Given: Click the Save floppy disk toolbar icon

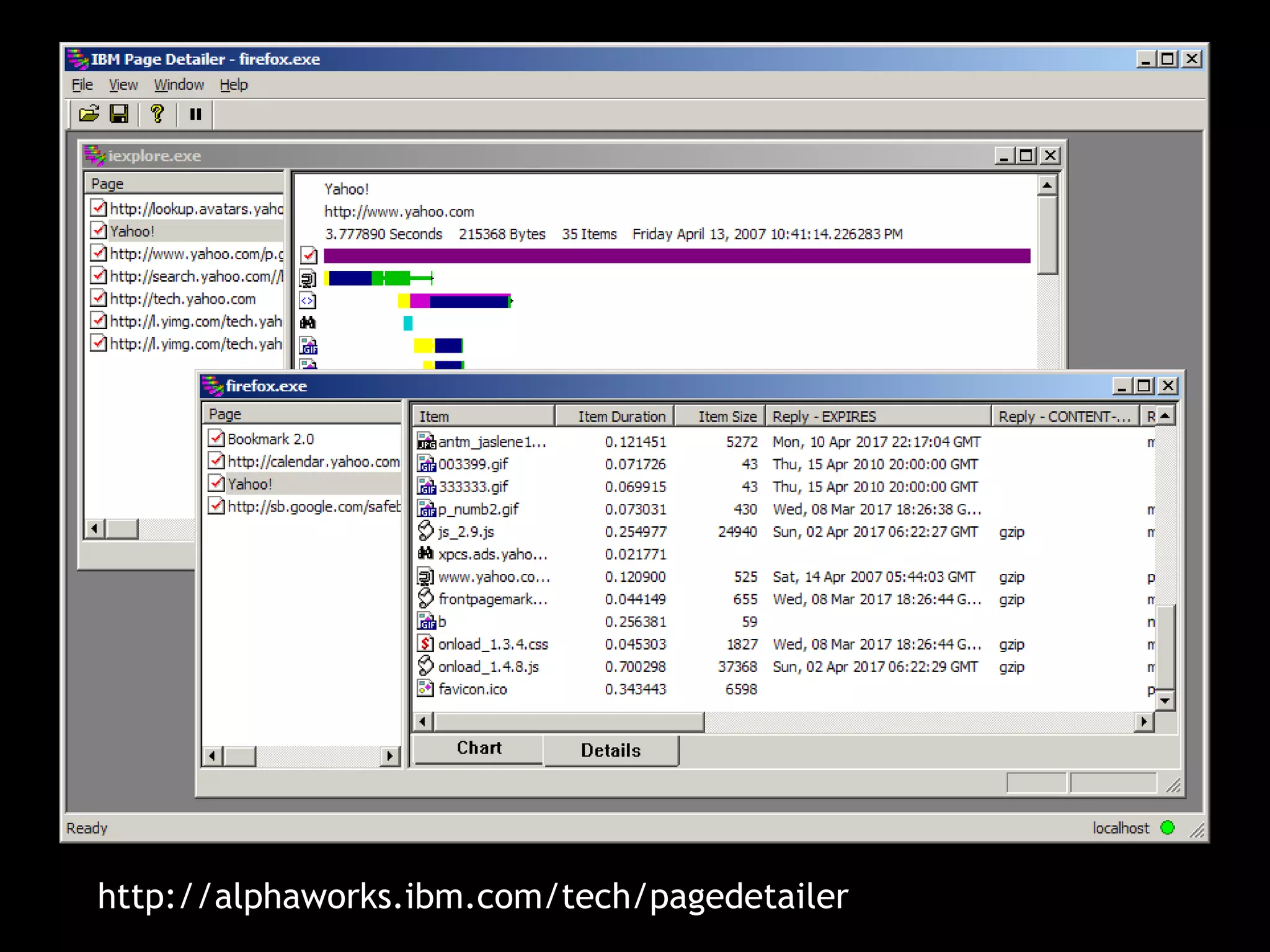Looking at the screenshot, I should [119, 114].
